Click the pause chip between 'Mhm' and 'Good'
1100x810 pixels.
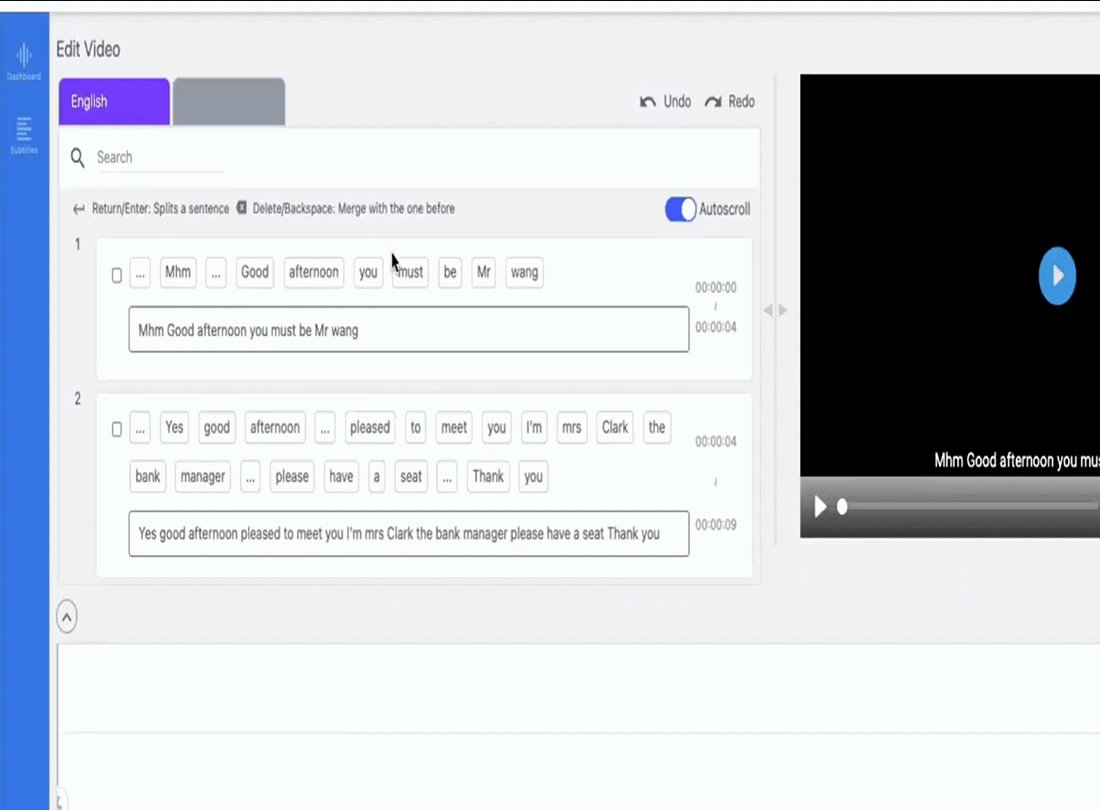216,272
